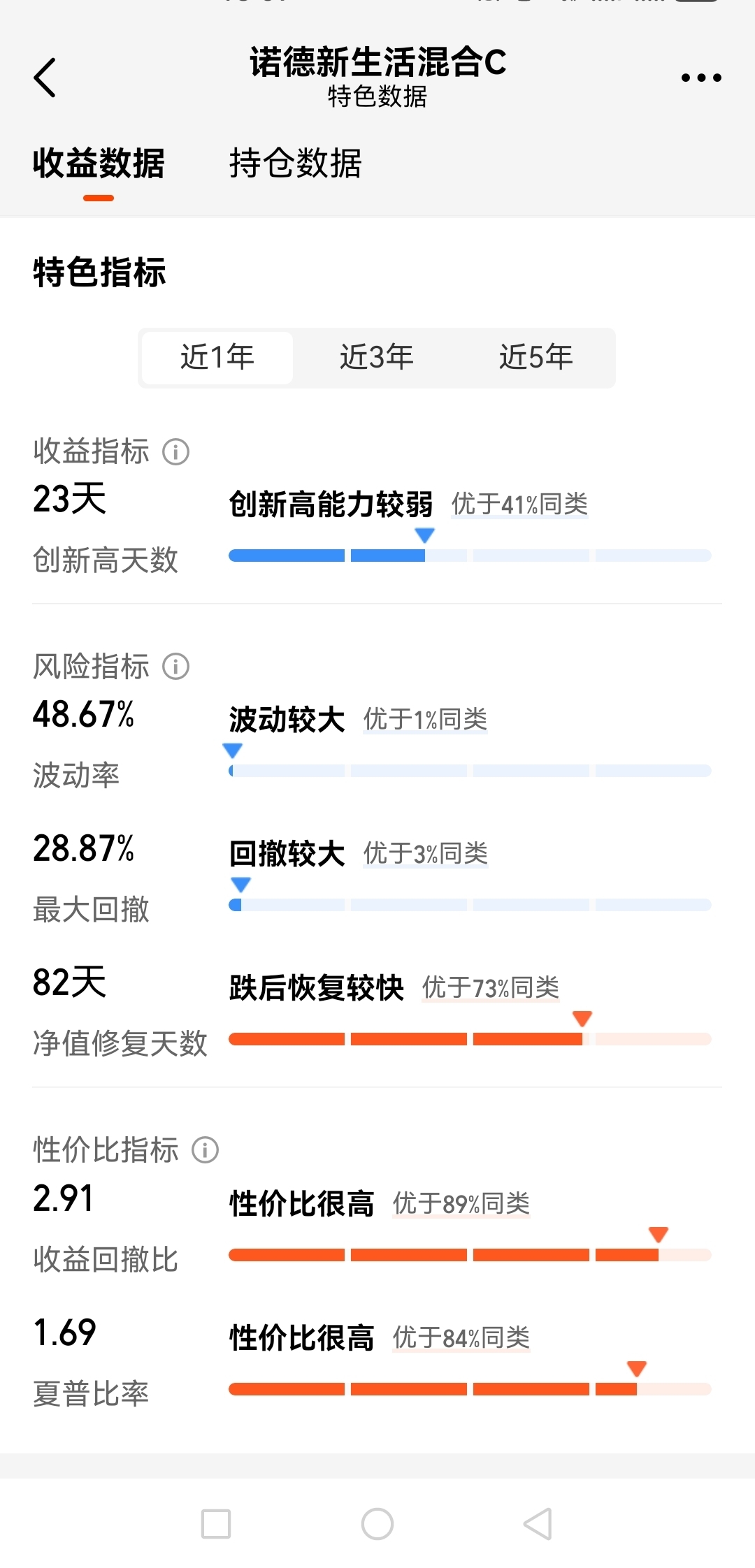Select the 近1年 period option

coord(217,358)
